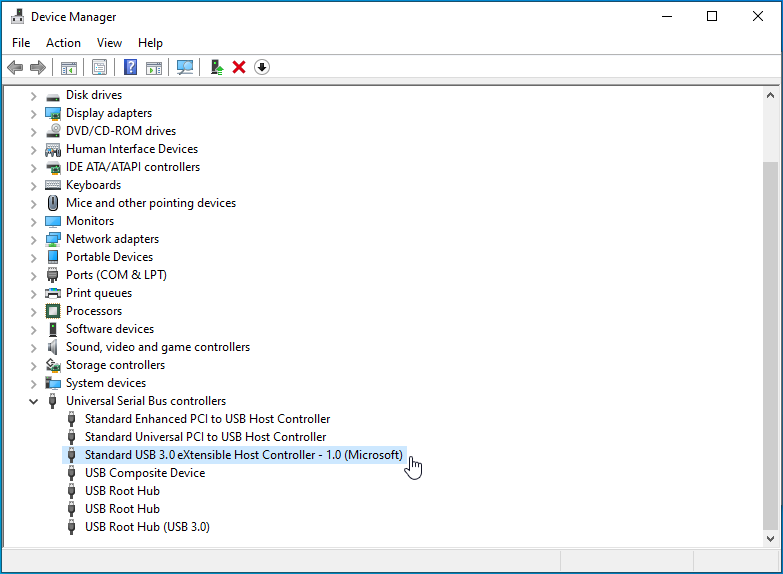
Task: Click the Update driver toolbar icon
Action: 216,67
